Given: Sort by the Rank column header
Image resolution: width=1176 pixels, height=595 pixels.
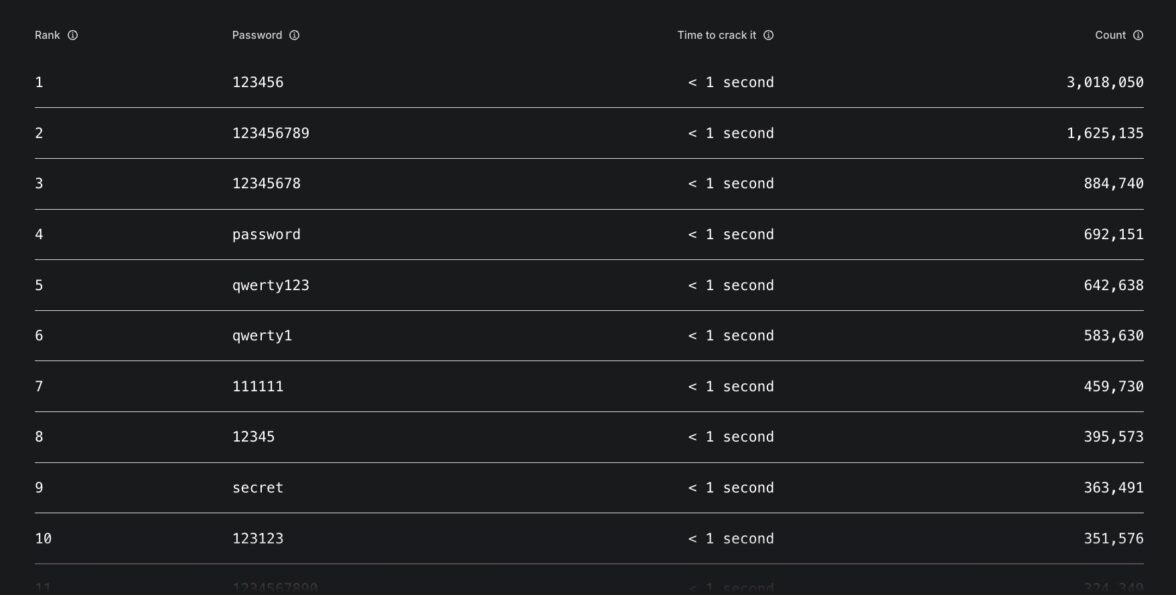Looking at the screenshot, I should (47, 35).
